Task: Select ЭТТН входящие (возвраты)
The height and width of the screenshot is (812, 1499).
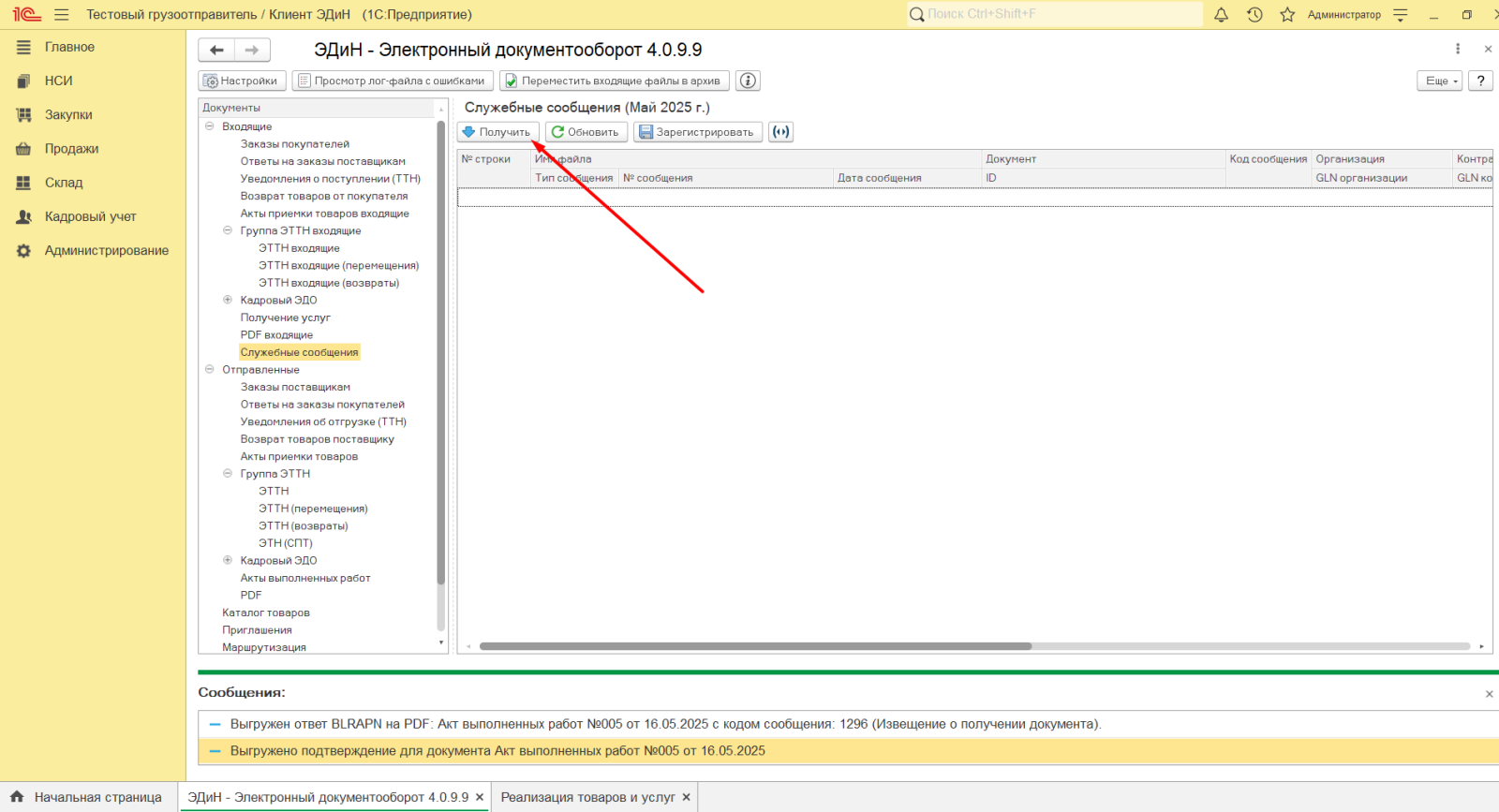Action: point(328,283)
